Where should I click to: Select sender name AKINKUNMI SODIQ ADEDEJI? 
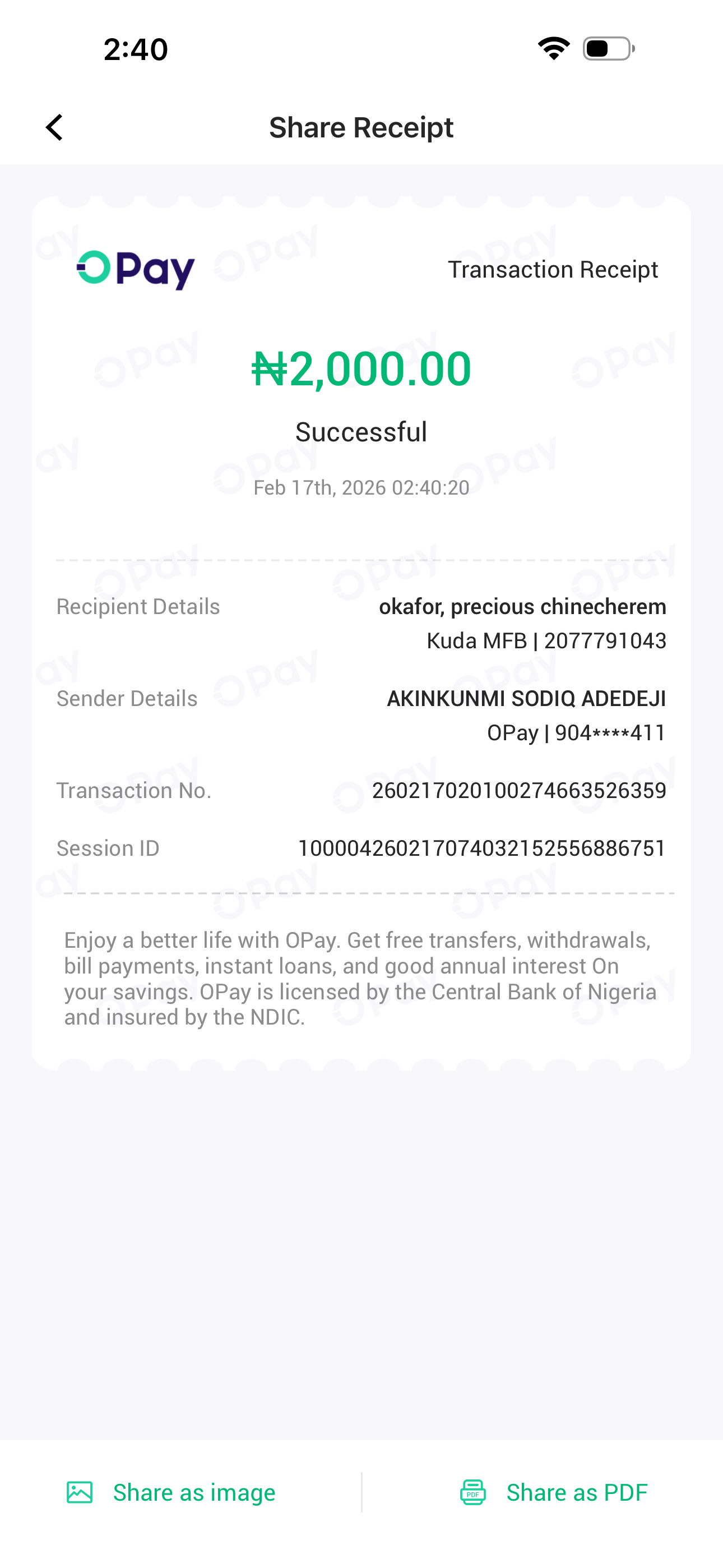pos(526,699)
